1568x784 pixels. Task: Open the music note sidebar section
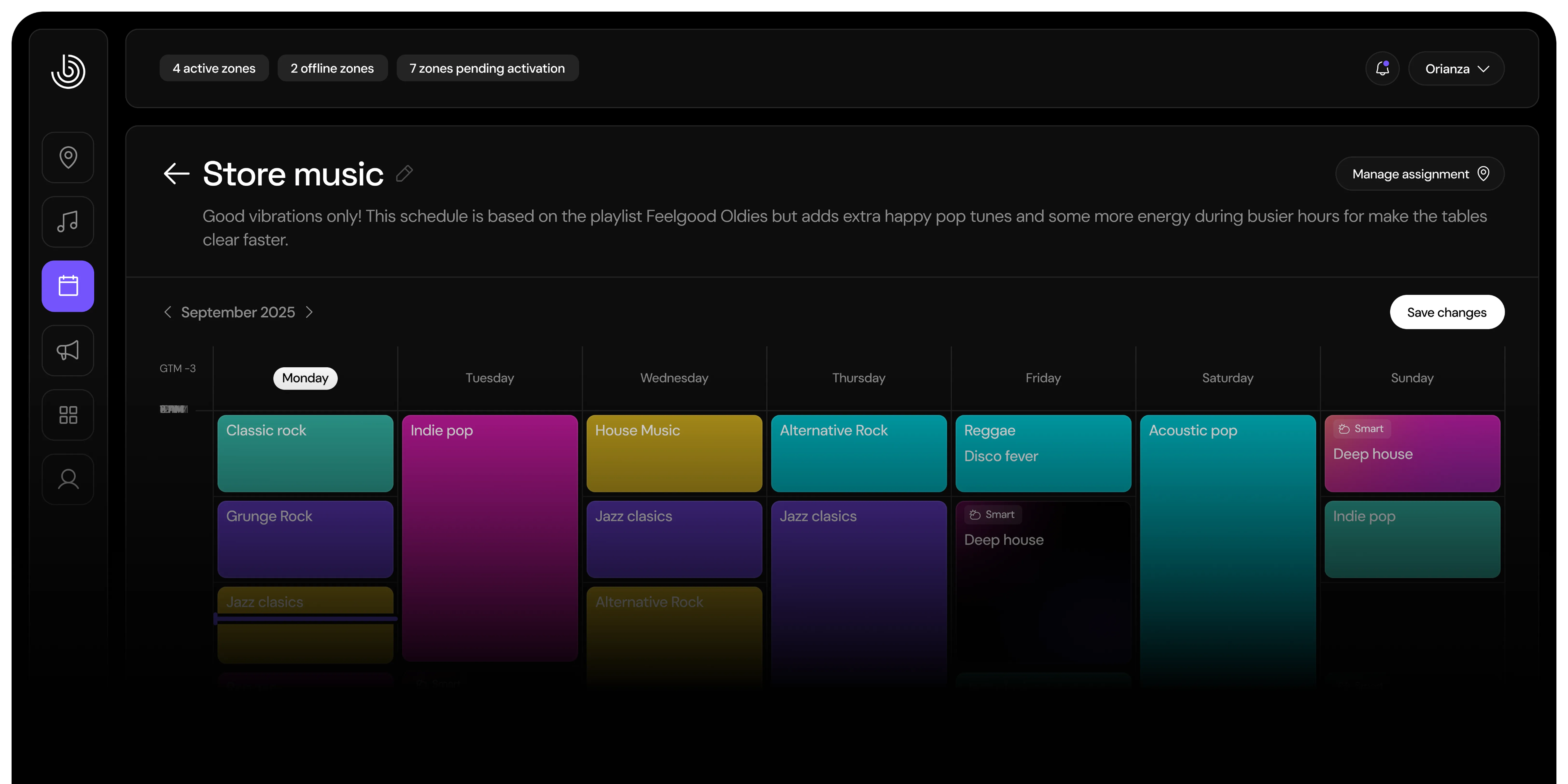tap(68, 222)
